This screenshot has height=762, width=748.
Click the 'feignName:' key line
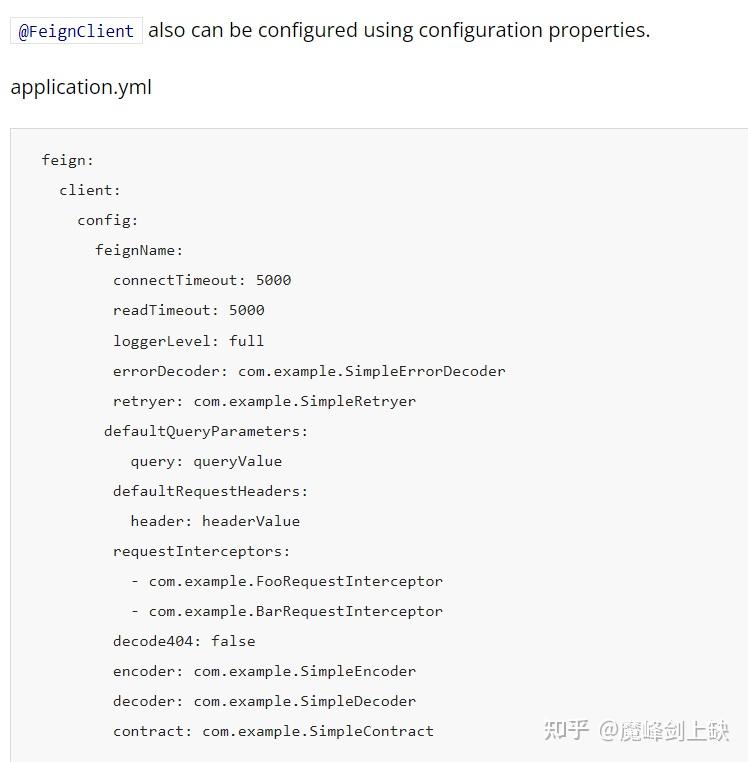click(x=139, y=250)
